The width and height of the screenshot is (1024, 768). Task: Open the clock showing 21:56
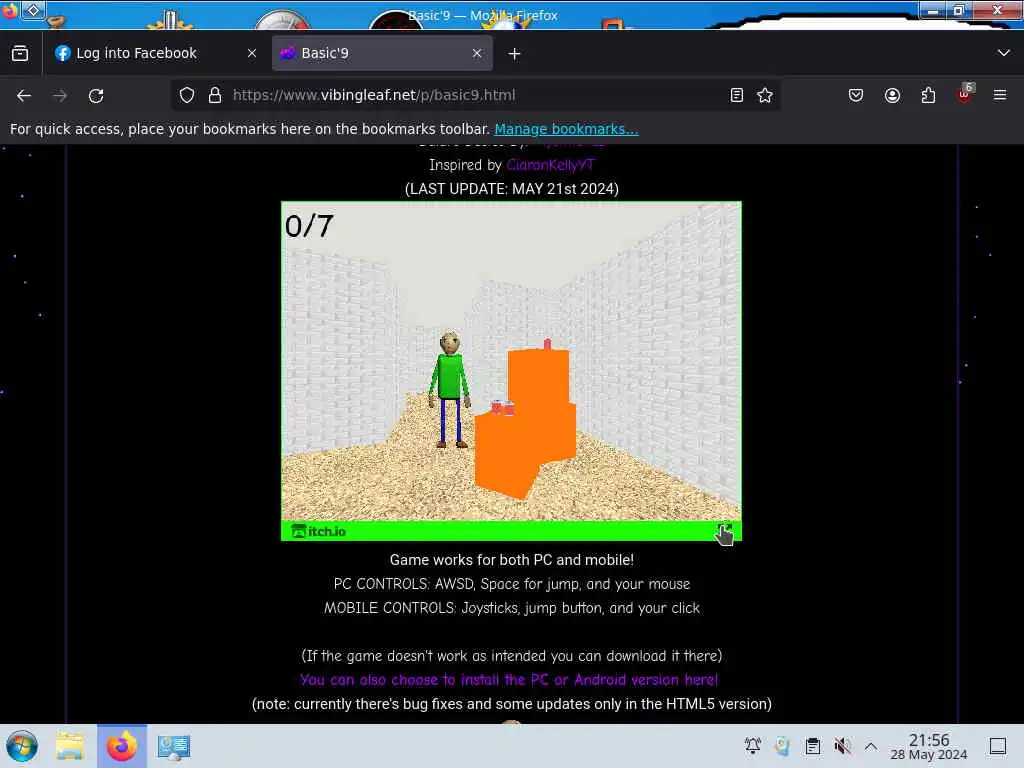(929, 746)
